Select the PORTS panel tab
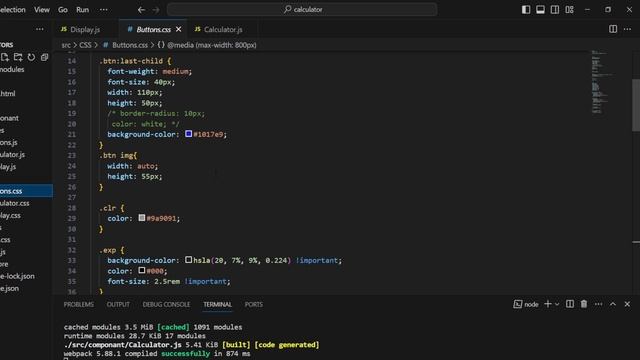 253,304
